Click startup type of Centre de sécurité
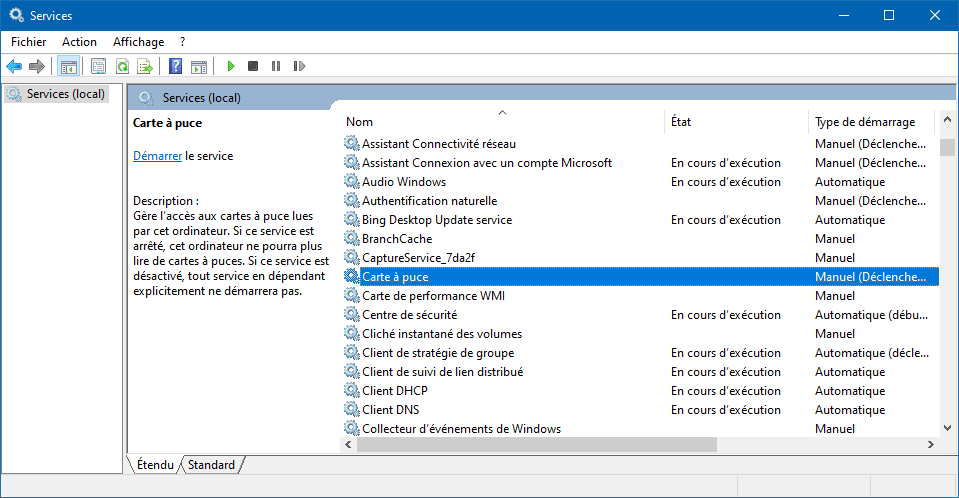The image size is (959, 498). [871, 314]
